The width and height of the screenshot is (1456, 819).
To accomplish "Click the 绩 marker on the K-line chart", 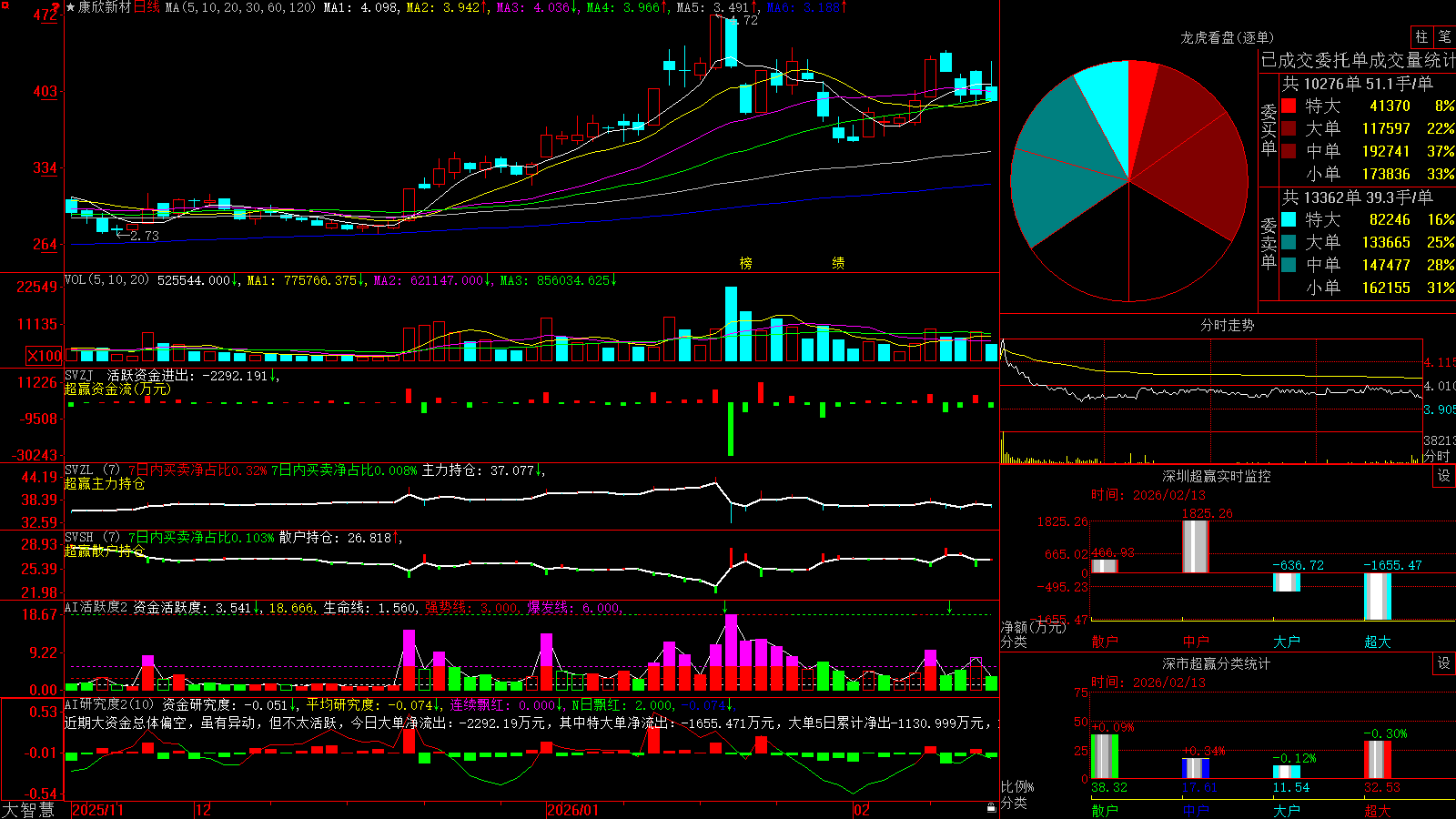I will (x=838, y=263).
